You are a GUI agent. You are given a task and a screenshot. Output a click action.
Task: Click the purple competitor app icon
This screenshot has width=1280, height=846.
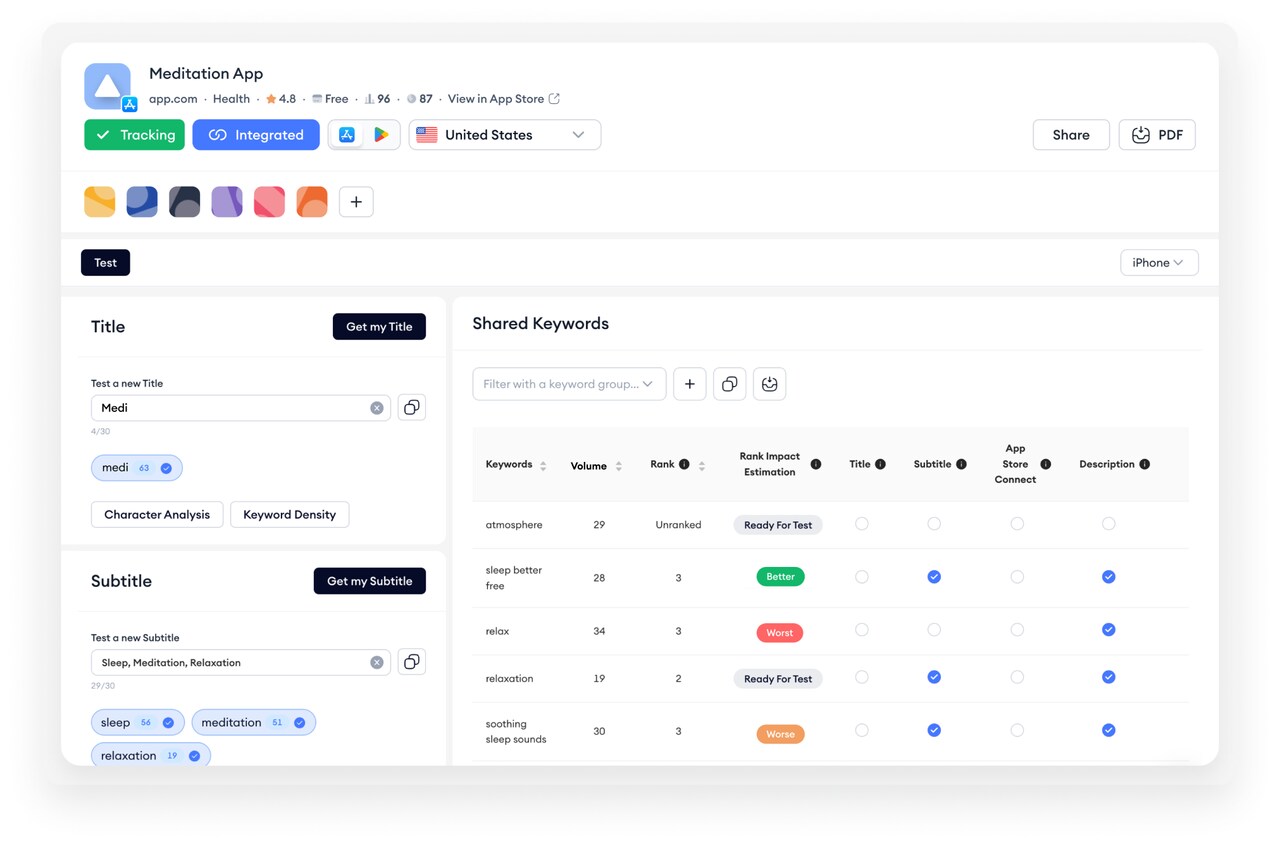pyautogui.click(x=227, y=202)
